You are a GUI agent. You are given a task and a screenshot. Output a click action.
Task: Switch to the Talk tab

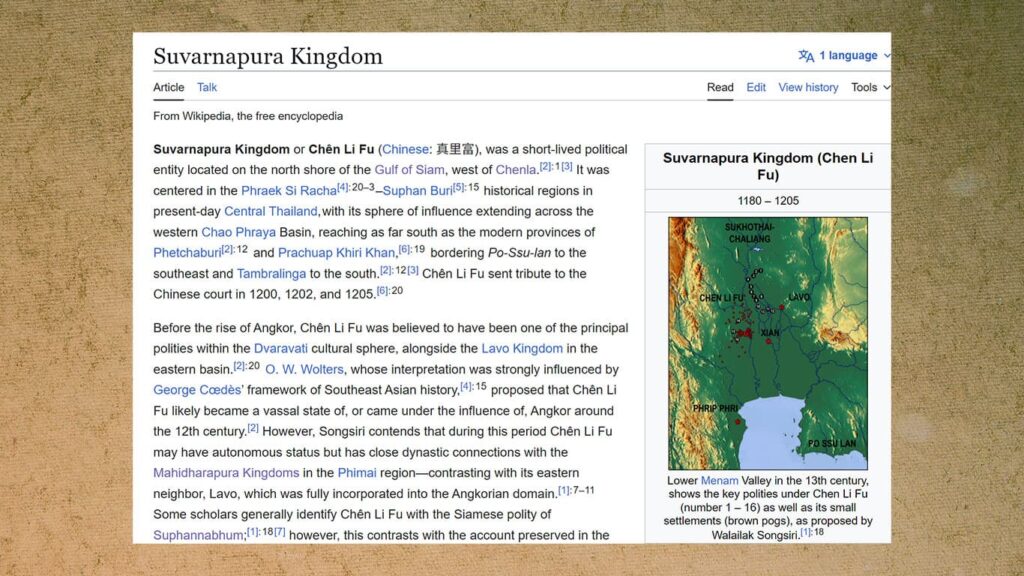point(207,88)
